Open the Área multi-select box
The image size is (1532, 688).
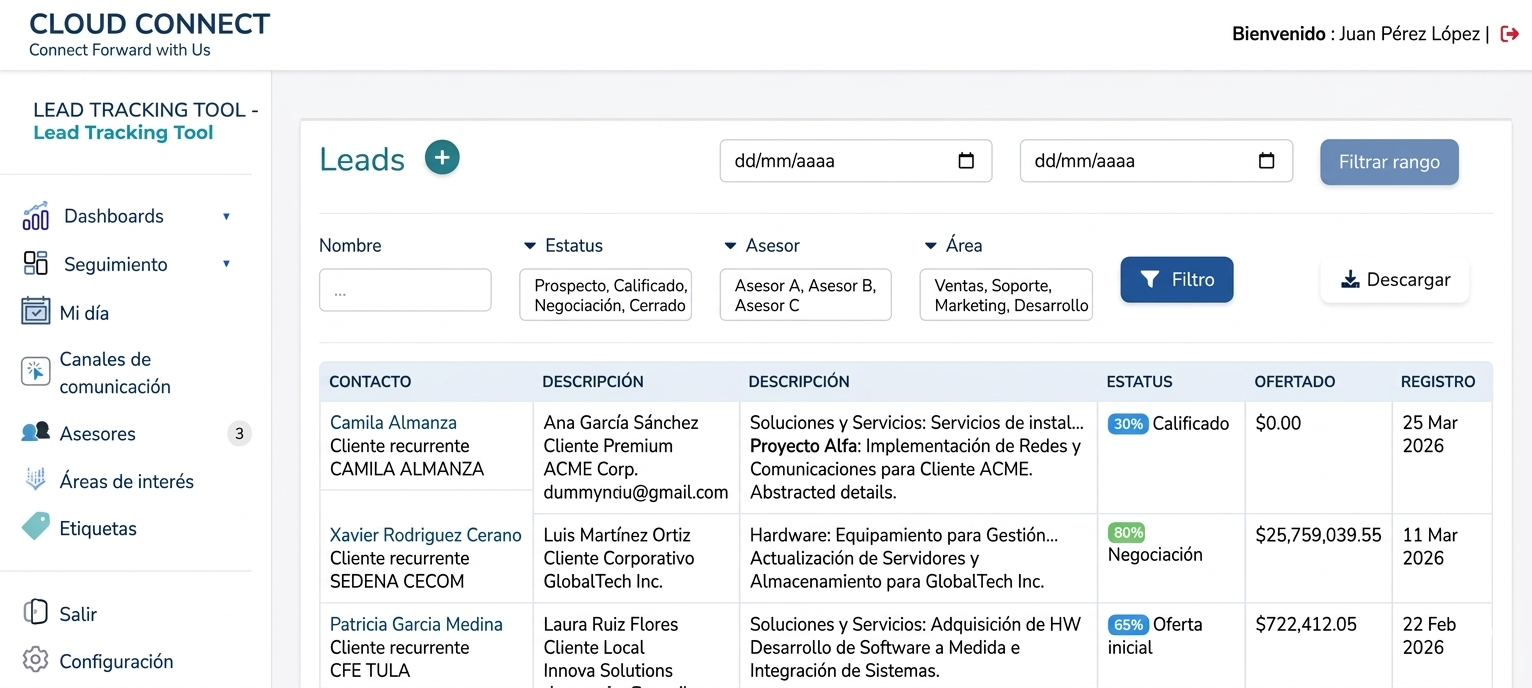(1006, 295)
